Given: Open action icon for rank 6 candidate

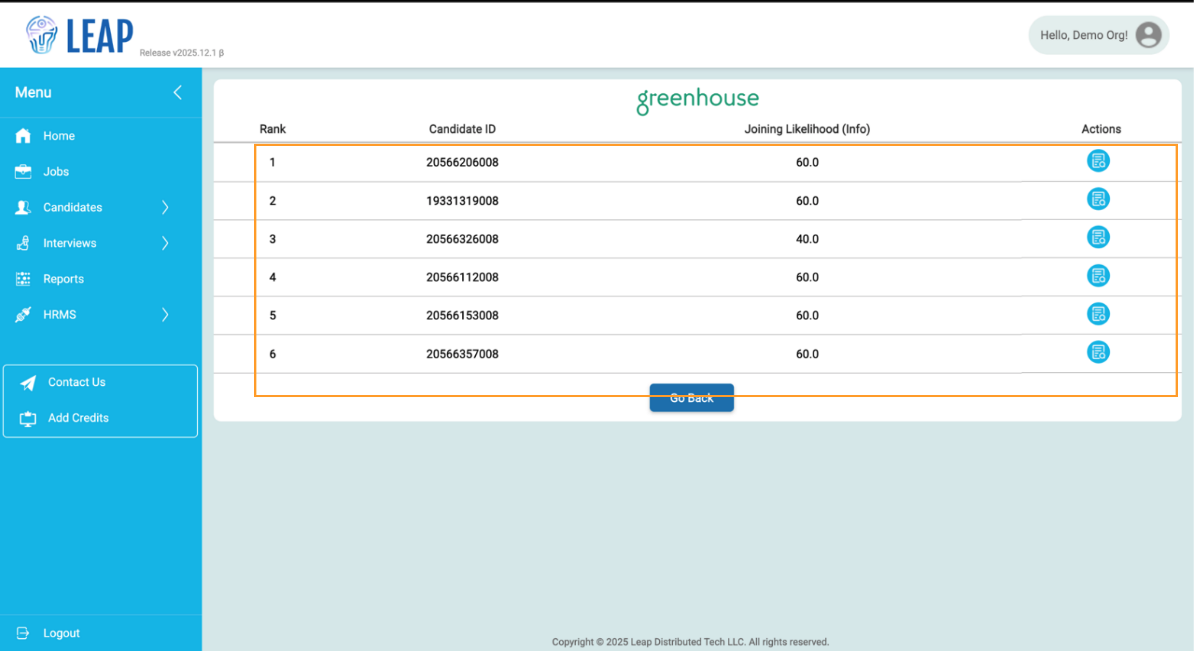Looking at the screenshot, I should pyautogui.click(x=1098, y=352).
